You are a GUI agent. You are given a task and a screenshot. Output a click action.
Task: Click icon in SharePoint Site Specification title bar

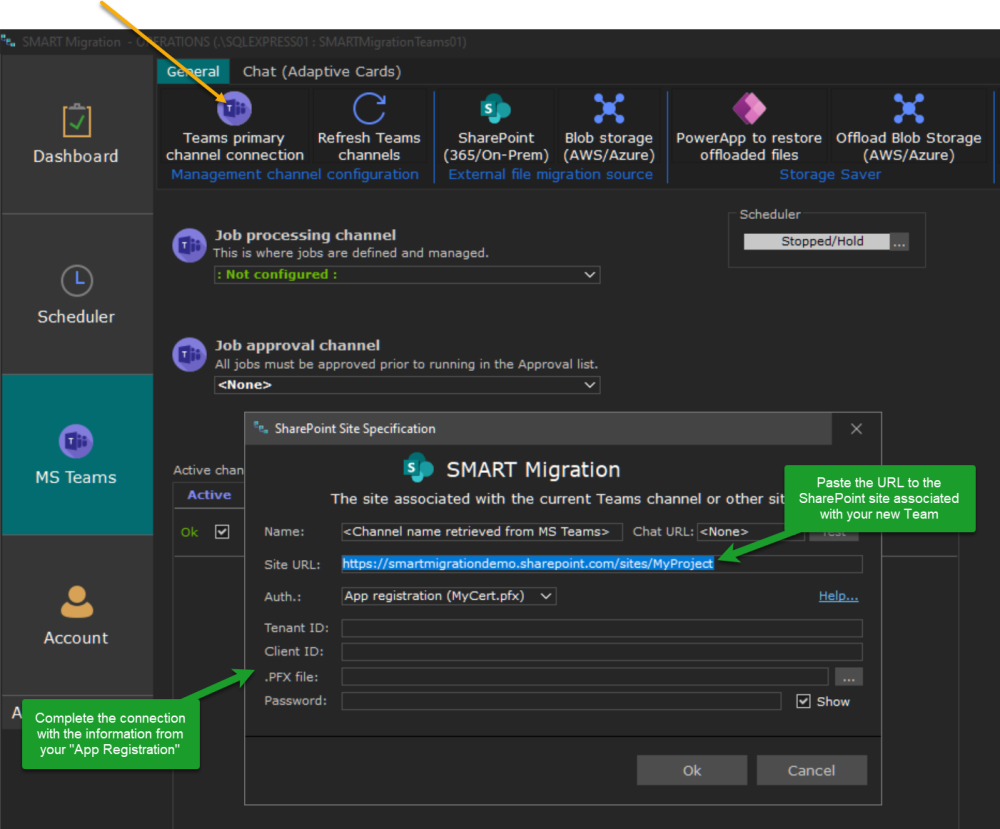tap(261, 428)
